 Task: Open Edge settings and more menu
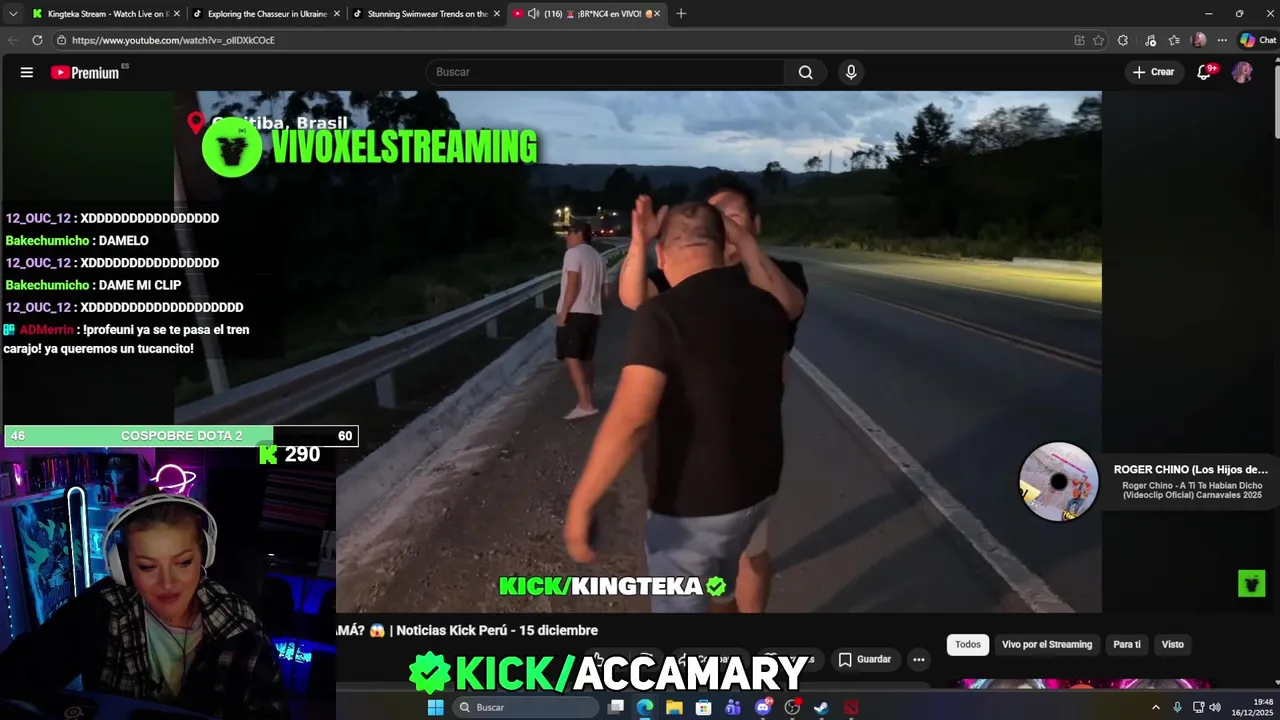coord(1222,40)
